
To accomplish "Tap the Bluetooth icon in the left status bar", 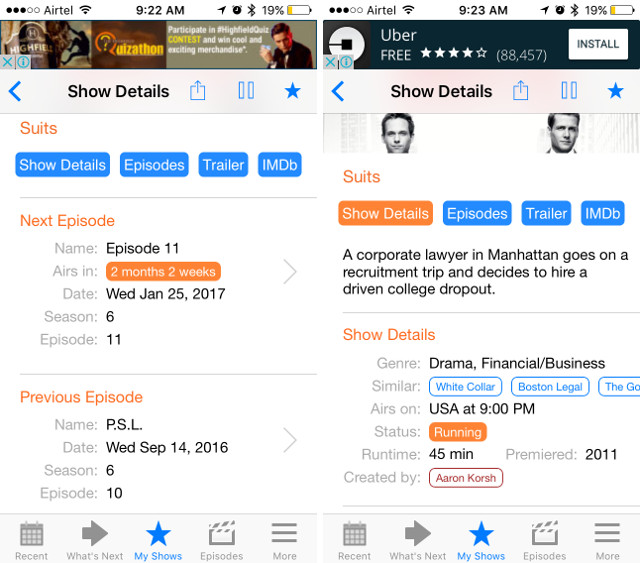I will tap(251, 10).
